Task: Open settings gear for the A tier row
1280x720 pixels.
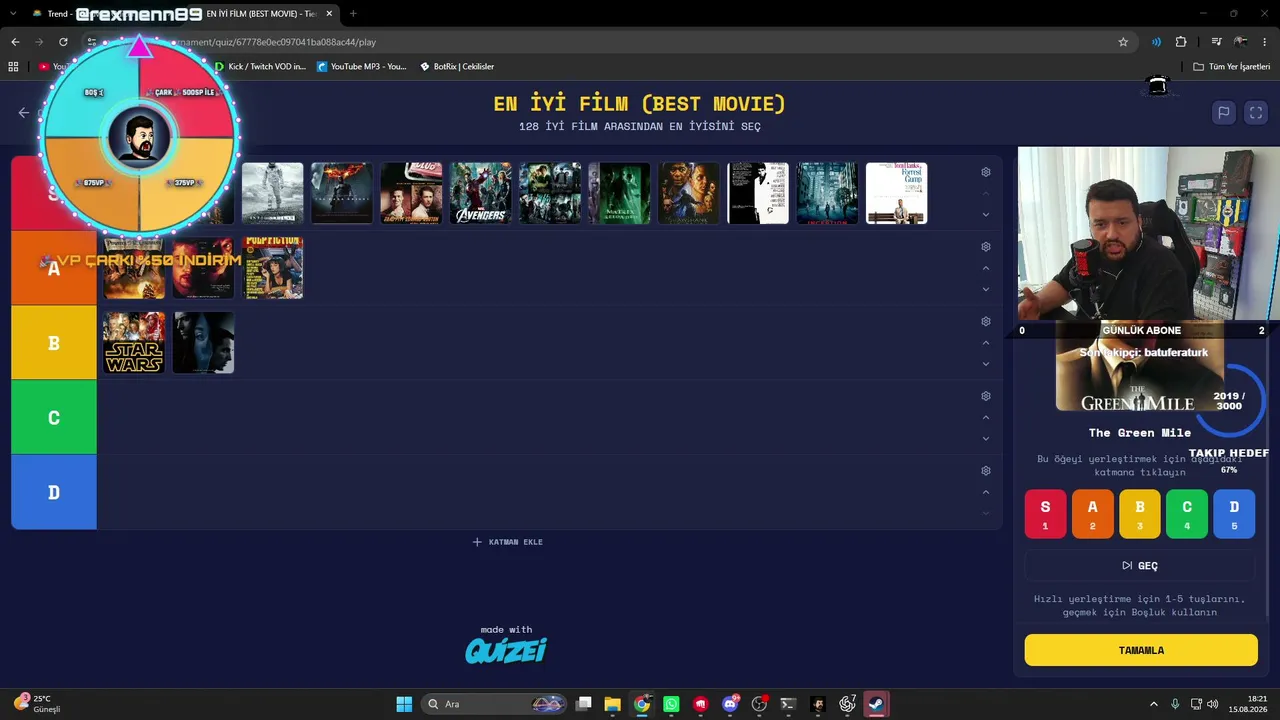Action: coord(986,247)
